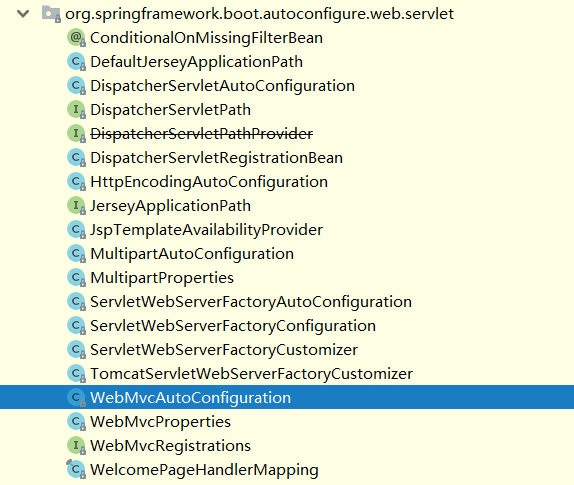Click class icon of JspTemplateAvailabilityProvider

pyautogui.click(x=77, y=230)
